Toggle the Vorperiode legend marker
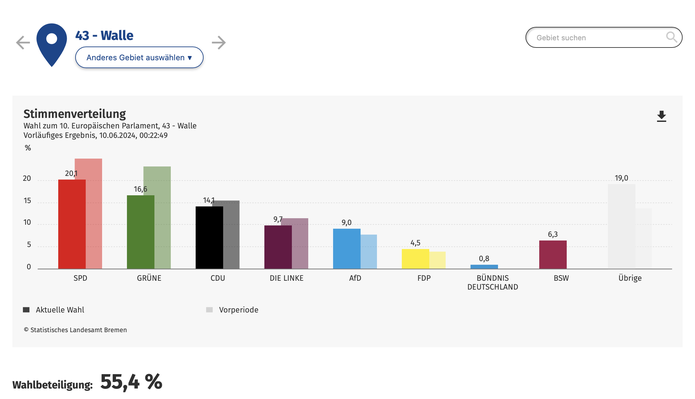Viewport: 695px width, 399px height. point(209,310)
